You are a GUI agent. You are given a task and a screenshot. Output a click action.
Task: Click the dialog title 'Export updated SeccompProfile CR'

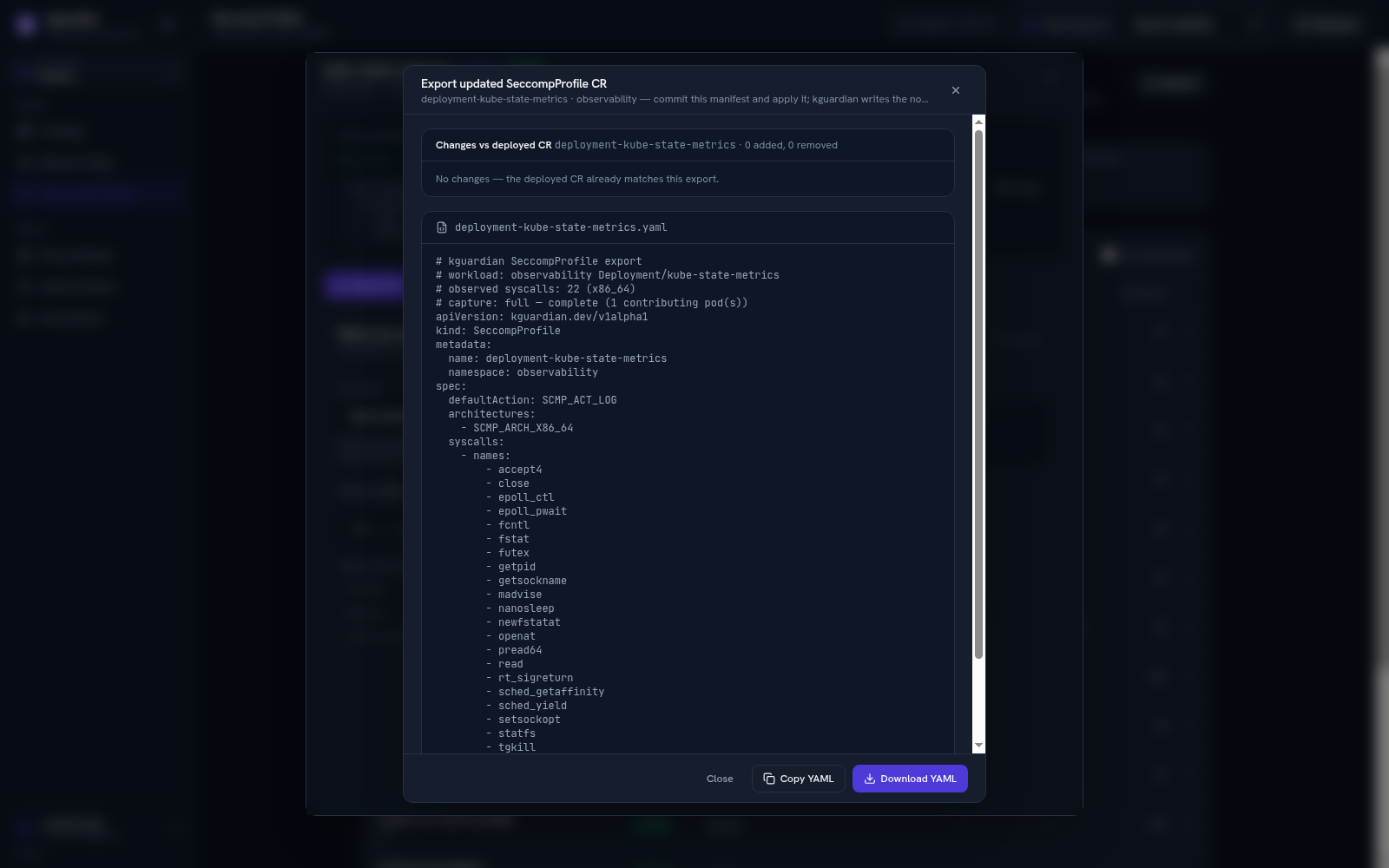coord(514,83)
